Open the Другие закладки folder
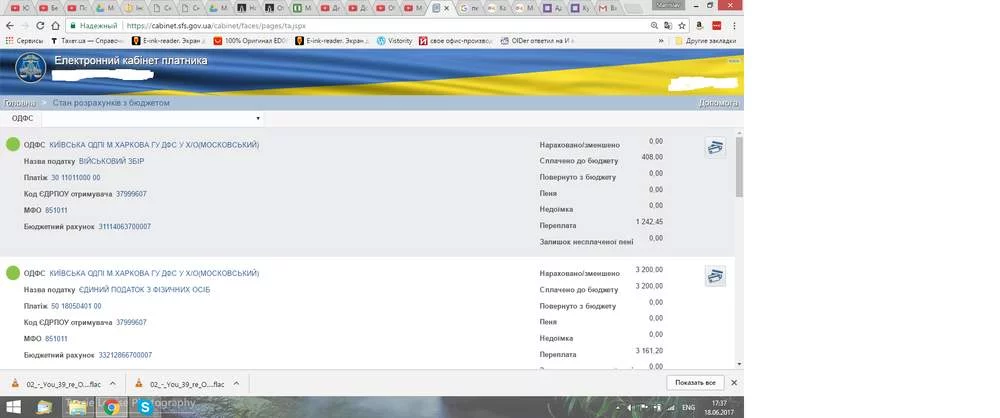This screenshot has height=418, width=1000. [x=705, y=41]
